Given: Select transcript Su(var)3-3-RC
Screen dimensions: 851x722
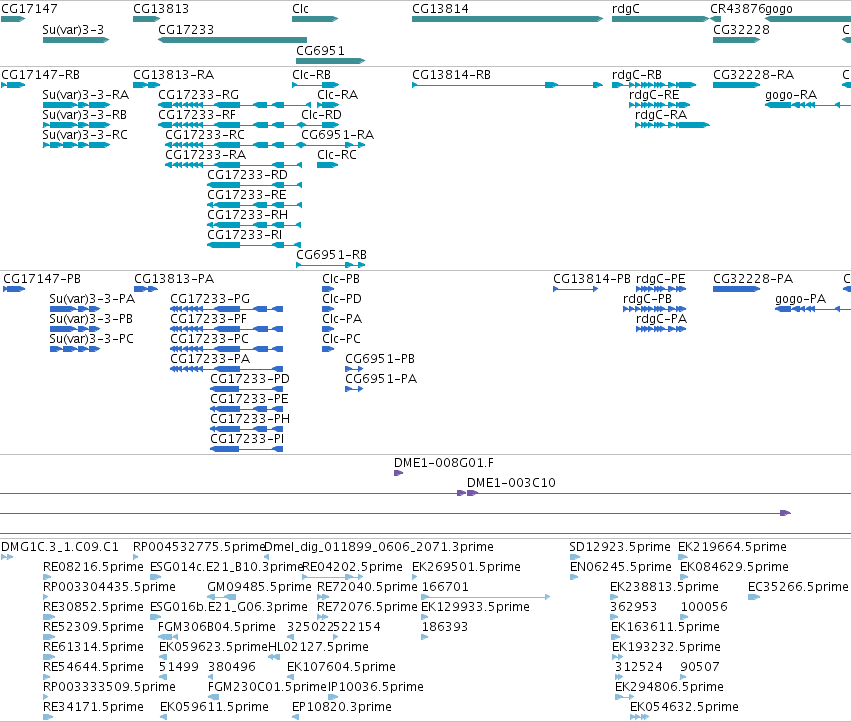Looking at the screenshot, I should [x=77, y=145].
